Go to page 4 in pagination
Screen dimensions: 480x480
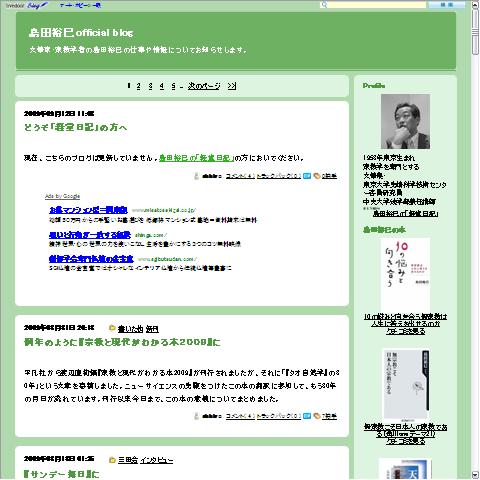162,86
